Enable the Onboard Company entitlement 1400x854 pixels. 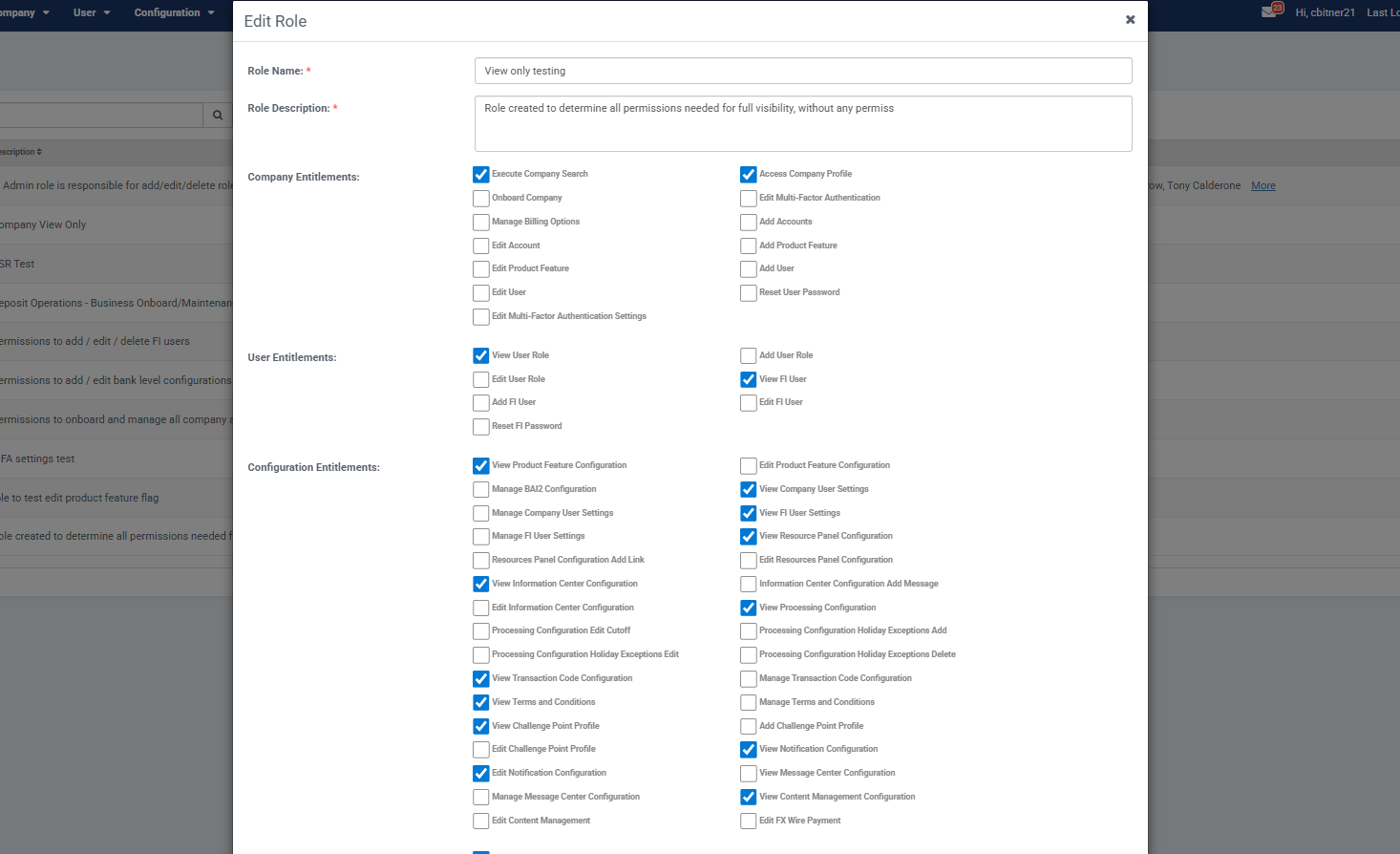click(x=481, y=199)
